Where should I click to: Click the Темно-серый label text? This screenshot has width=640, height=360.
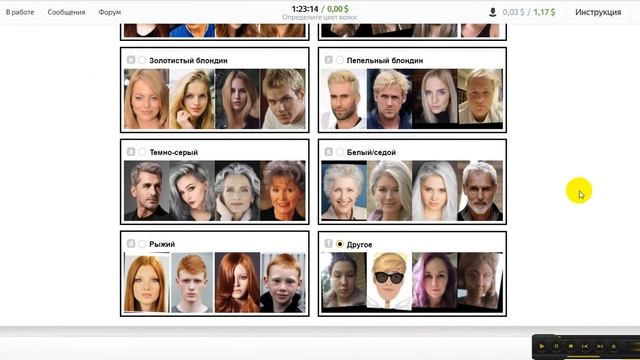pos(173,152)
